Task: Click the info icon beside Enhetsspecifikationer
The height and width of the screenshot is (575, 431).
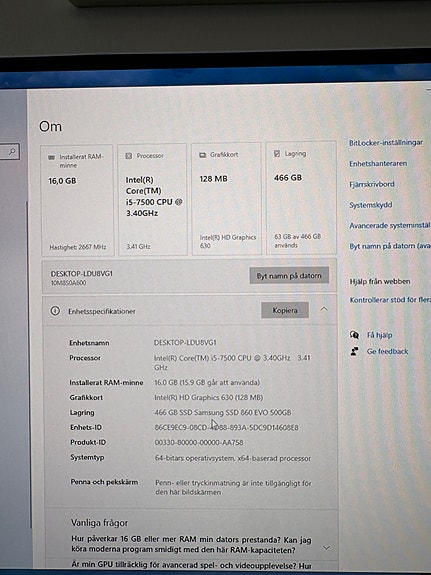Action: click(55, 311)
